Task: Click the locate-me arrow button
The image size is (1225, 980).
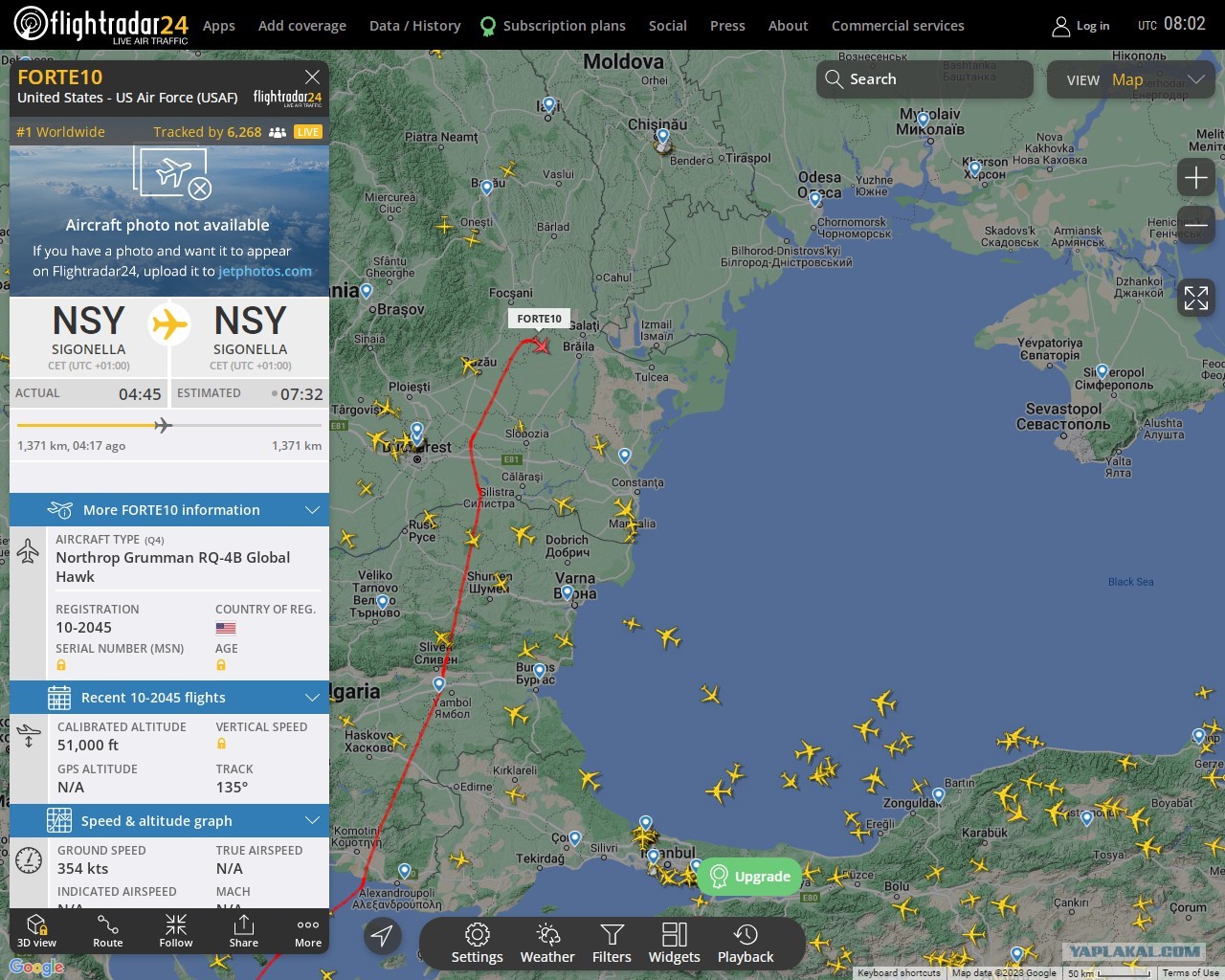Action: (x=382, y=936)
